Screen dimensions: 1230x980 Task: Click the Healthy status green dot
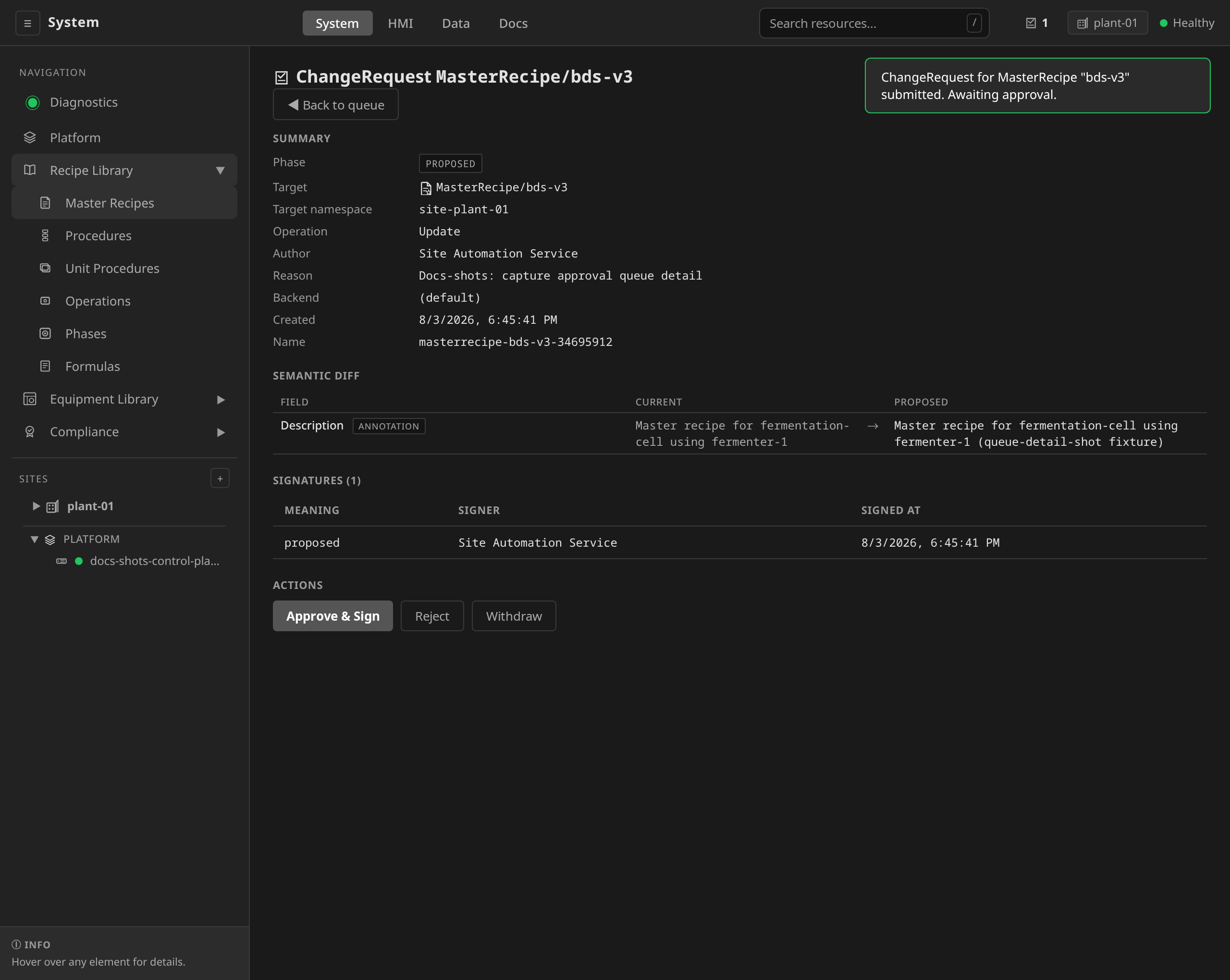click(x=1163, y=24)
